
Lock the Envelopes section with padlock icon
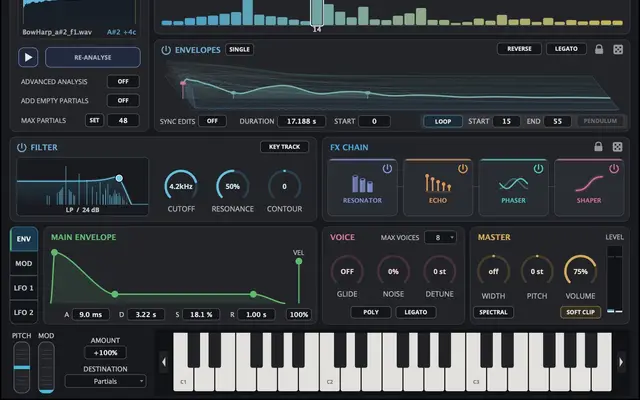point(599,49)
